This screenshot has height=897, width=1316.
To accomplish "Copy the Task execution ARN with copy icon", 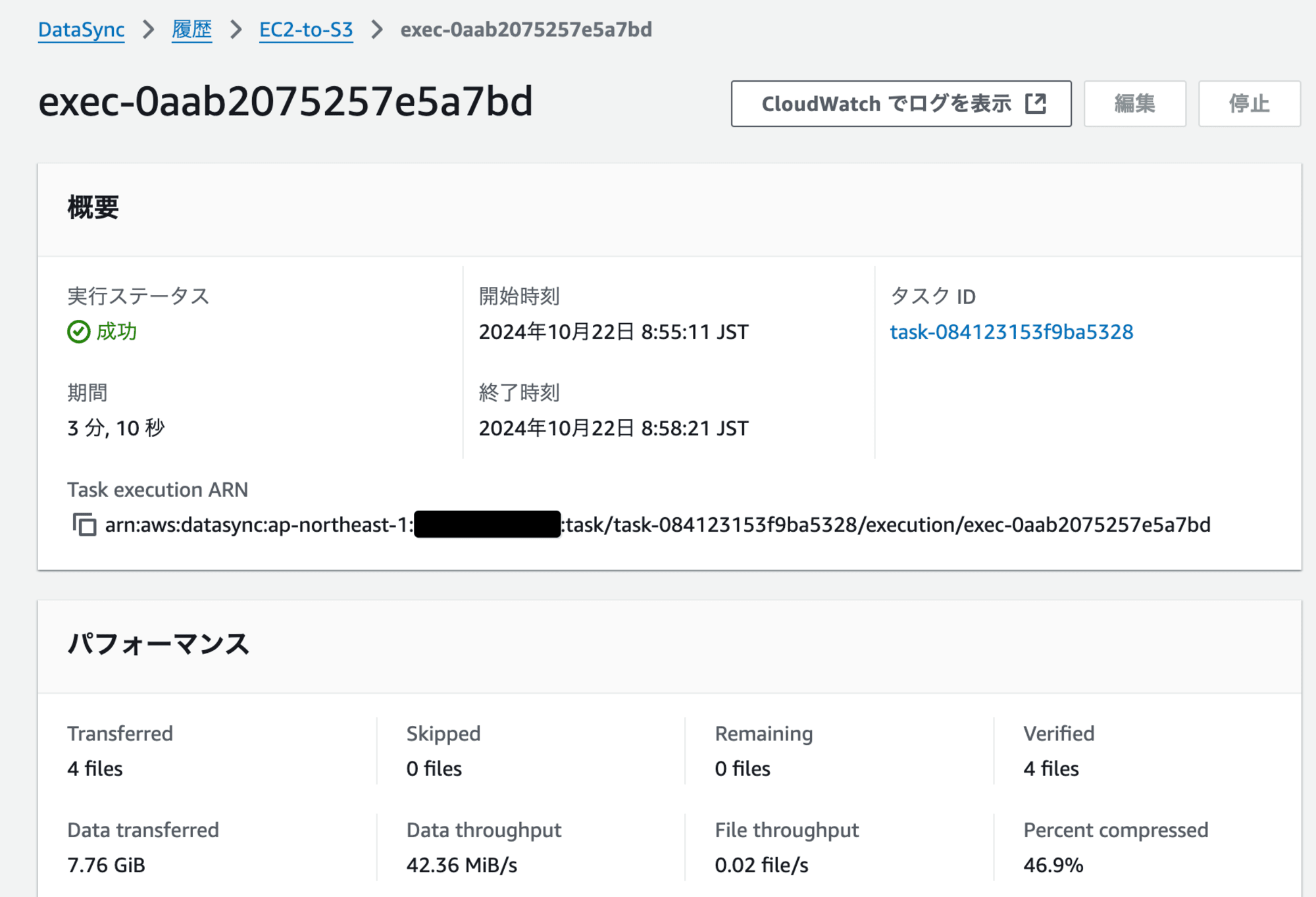I will point(84,525).
